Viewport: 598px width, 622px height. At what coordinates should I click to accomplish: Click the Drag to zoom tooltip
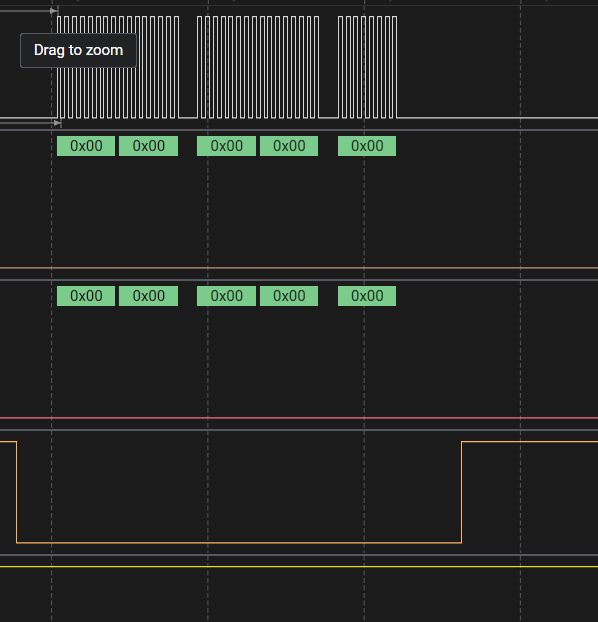point(79,50)
